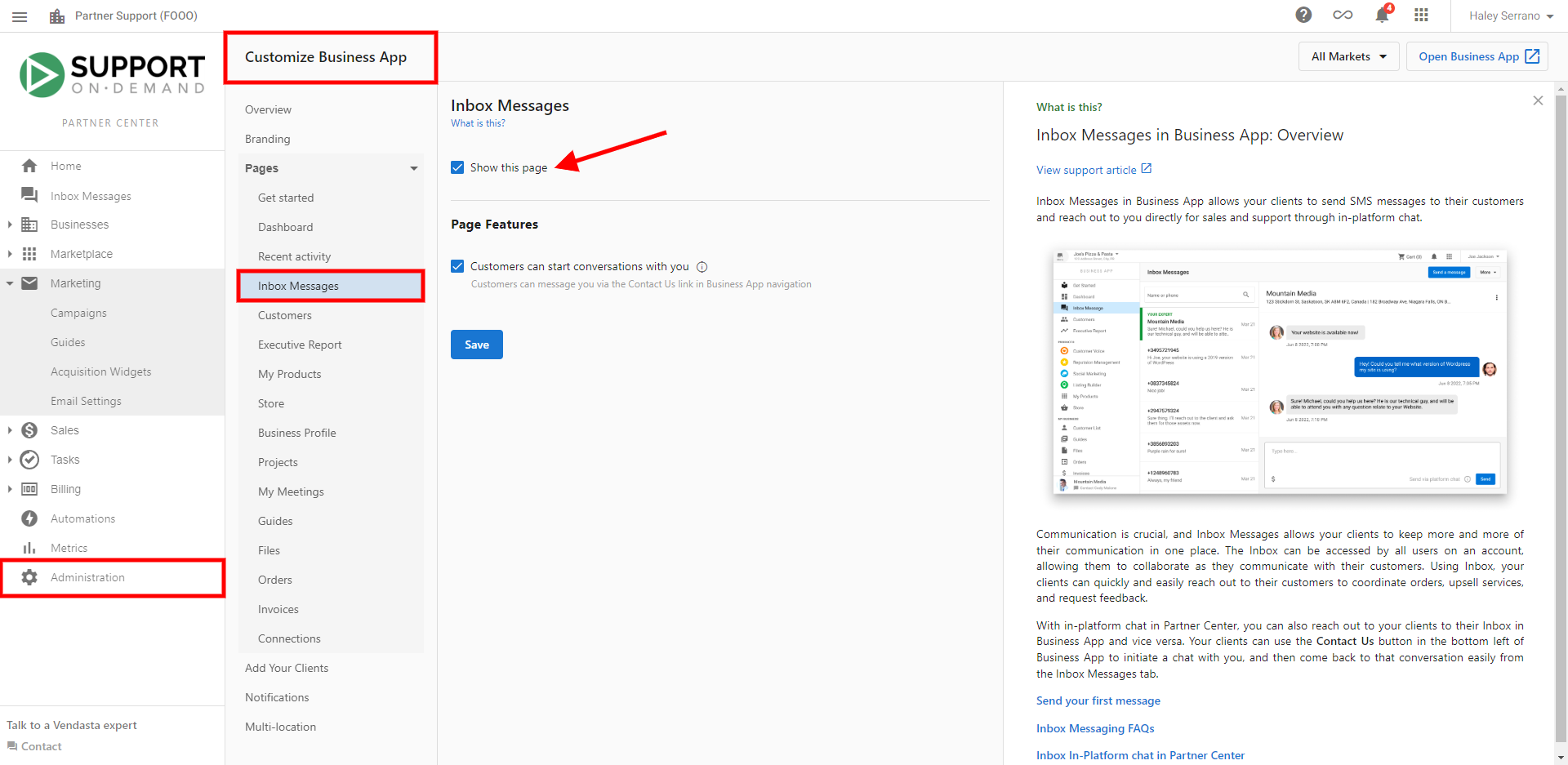Expand the Marketplace sidebar item

coord(10,254)
